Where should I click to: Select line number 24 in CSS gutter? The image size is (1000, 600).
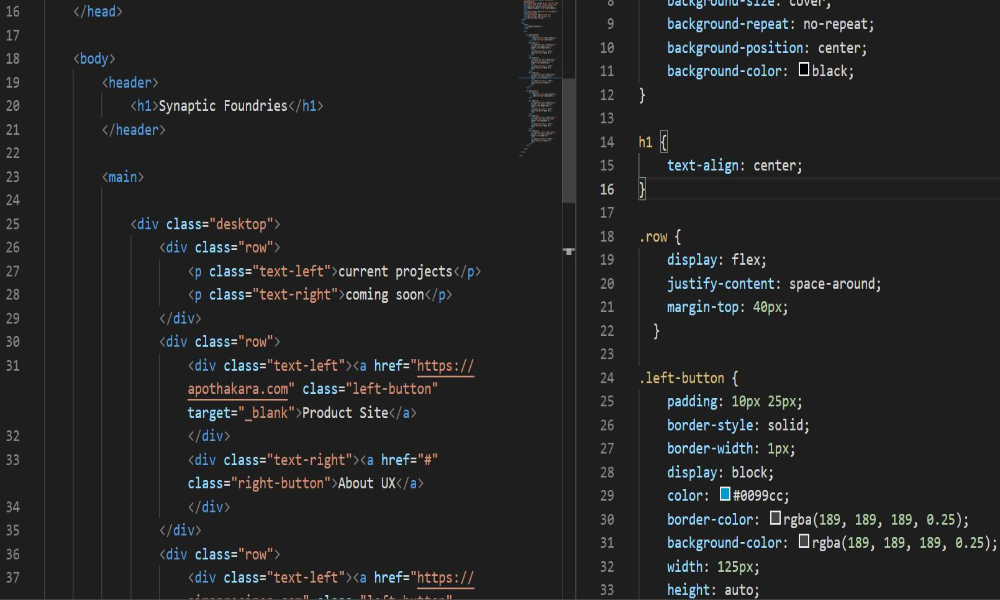pos(606,378)
